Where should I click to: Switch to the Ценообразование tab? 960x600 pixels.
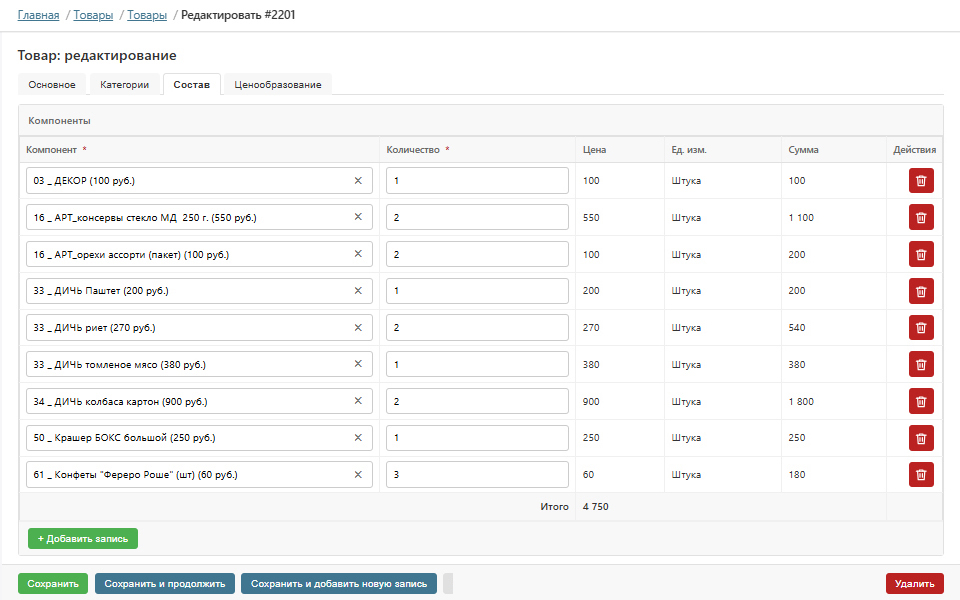pyautogui.click(x=277, y=84)
